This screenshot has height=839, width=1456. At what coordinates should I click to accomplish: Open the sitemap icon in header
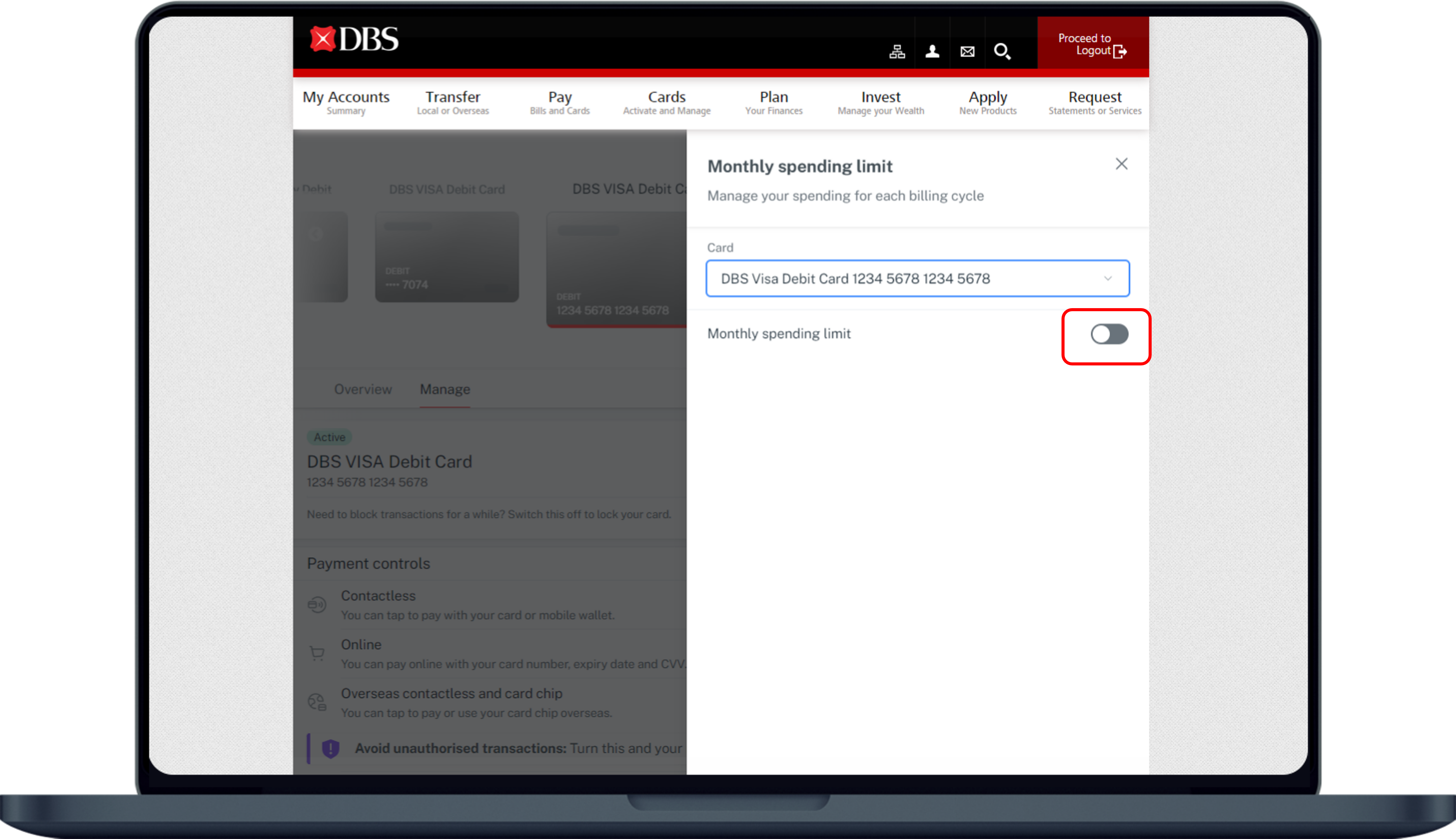pos(897,52)
